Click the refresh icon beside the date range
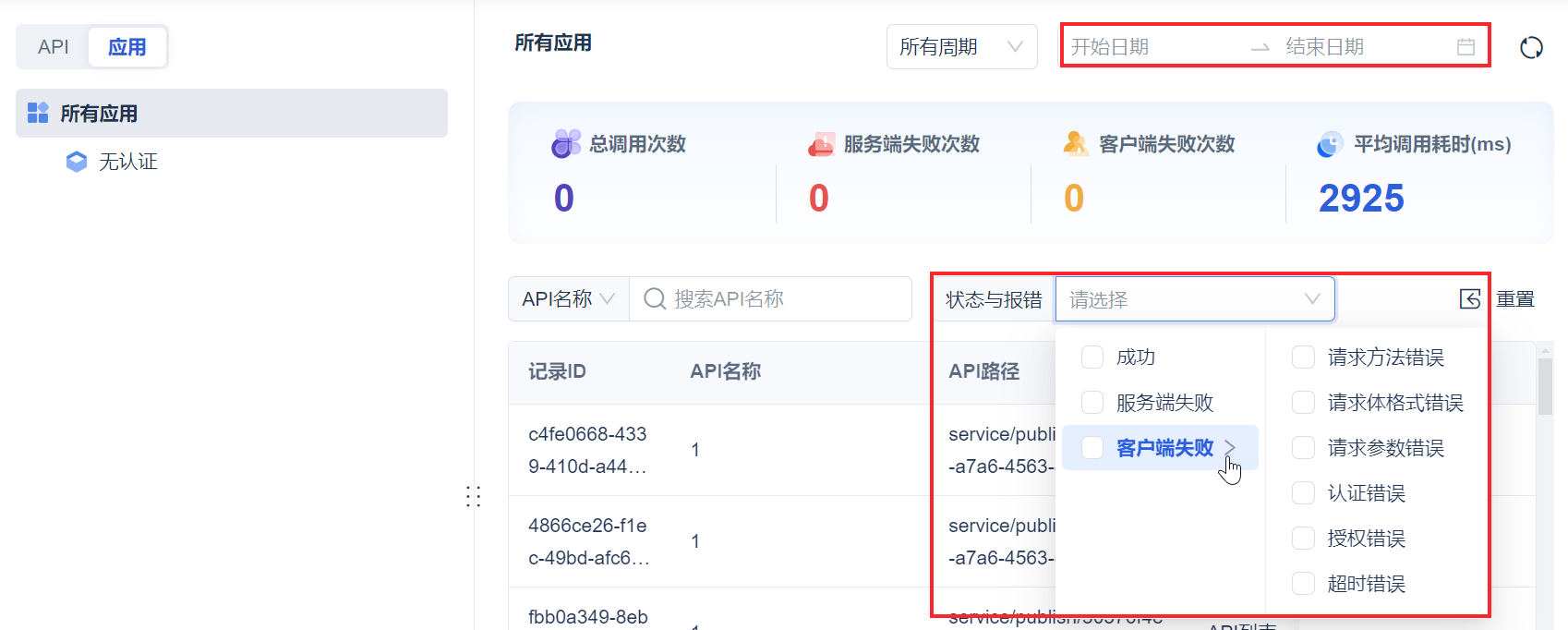The image size is (1568, 630). coord(1531,47)
